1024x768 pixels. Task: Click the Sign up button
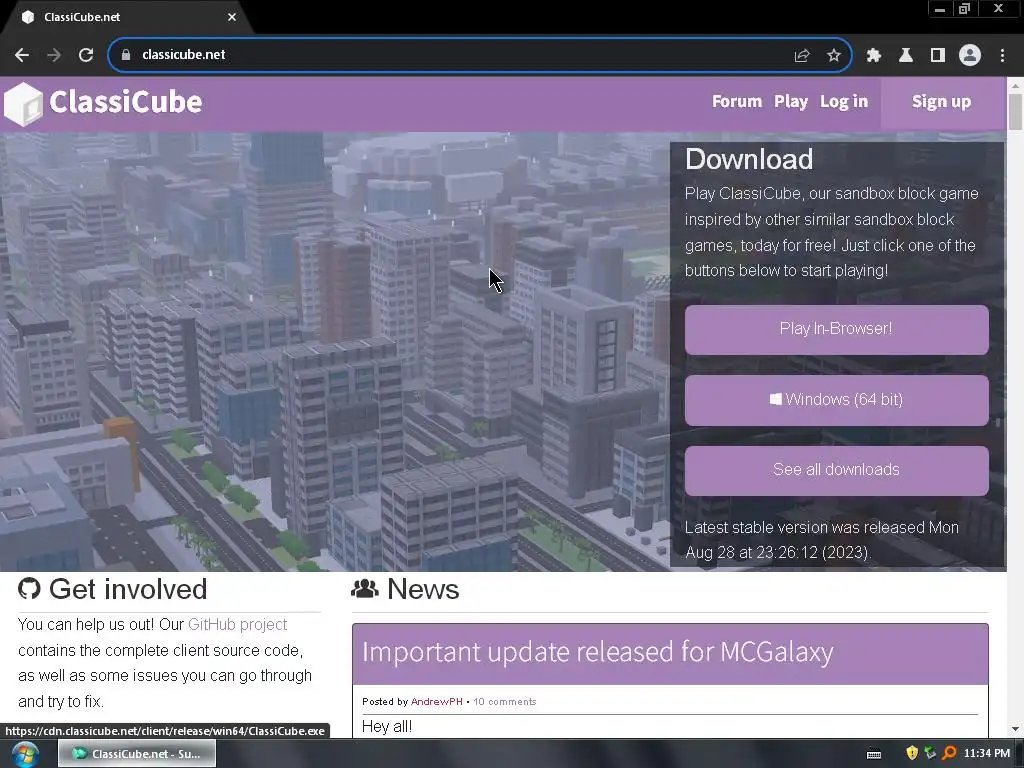[x=941, y=102]
